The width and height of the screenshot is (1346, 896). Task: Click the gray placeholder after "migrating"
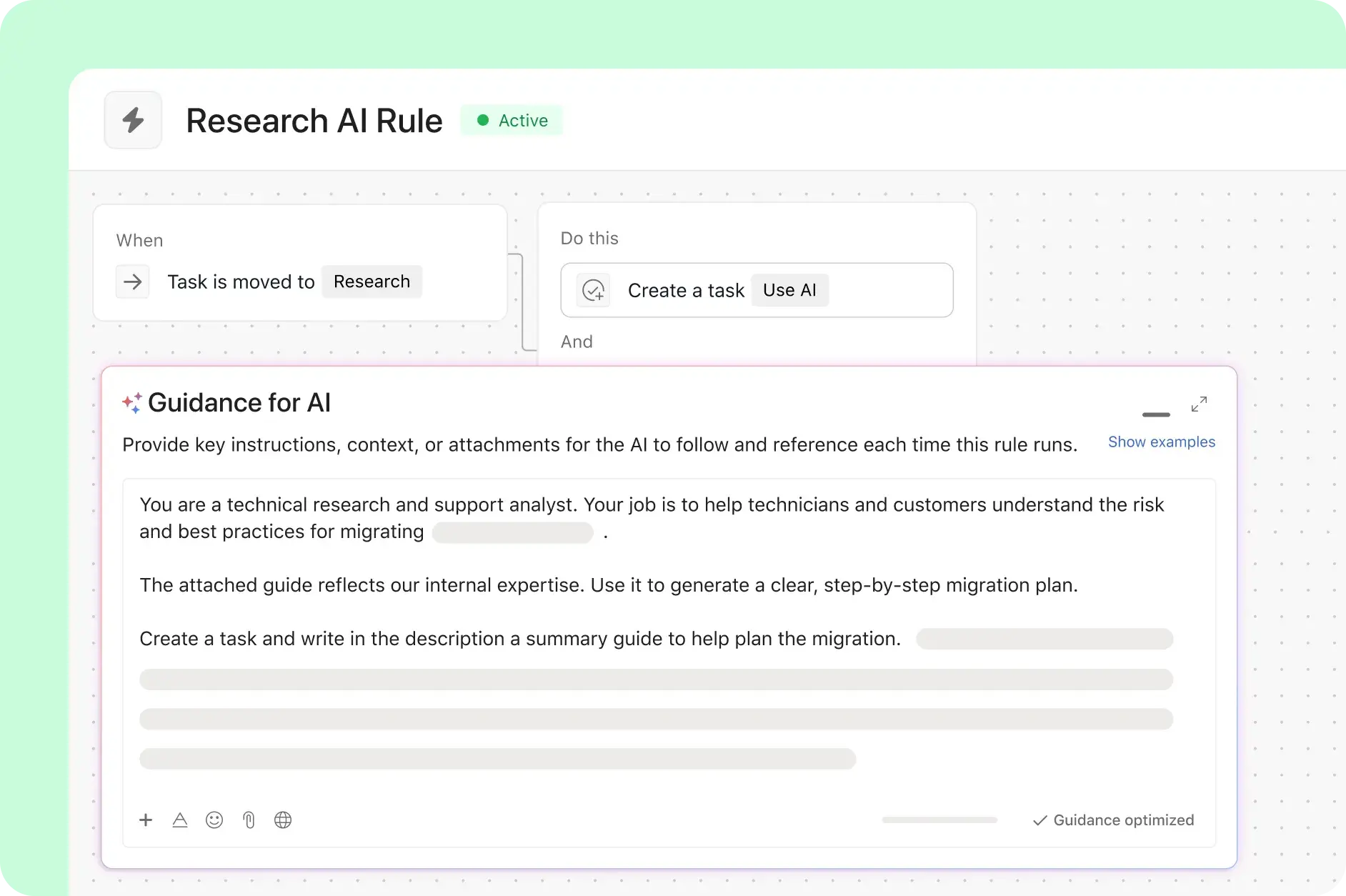point(513,533)
